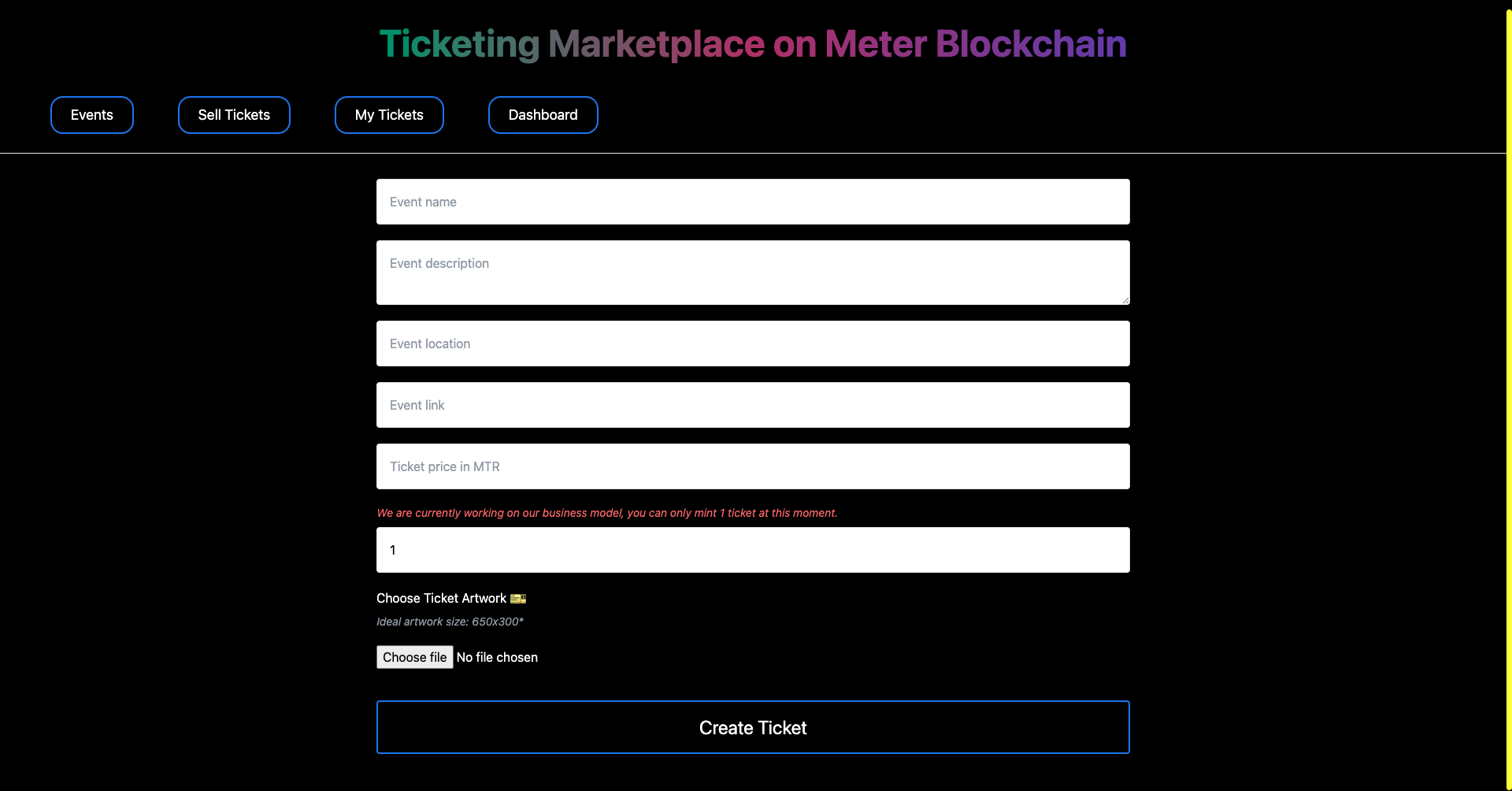Click into Event description textarea
Image resolution: width=1512 pixels, height=791 pixels.
click(x=753, y=273)
